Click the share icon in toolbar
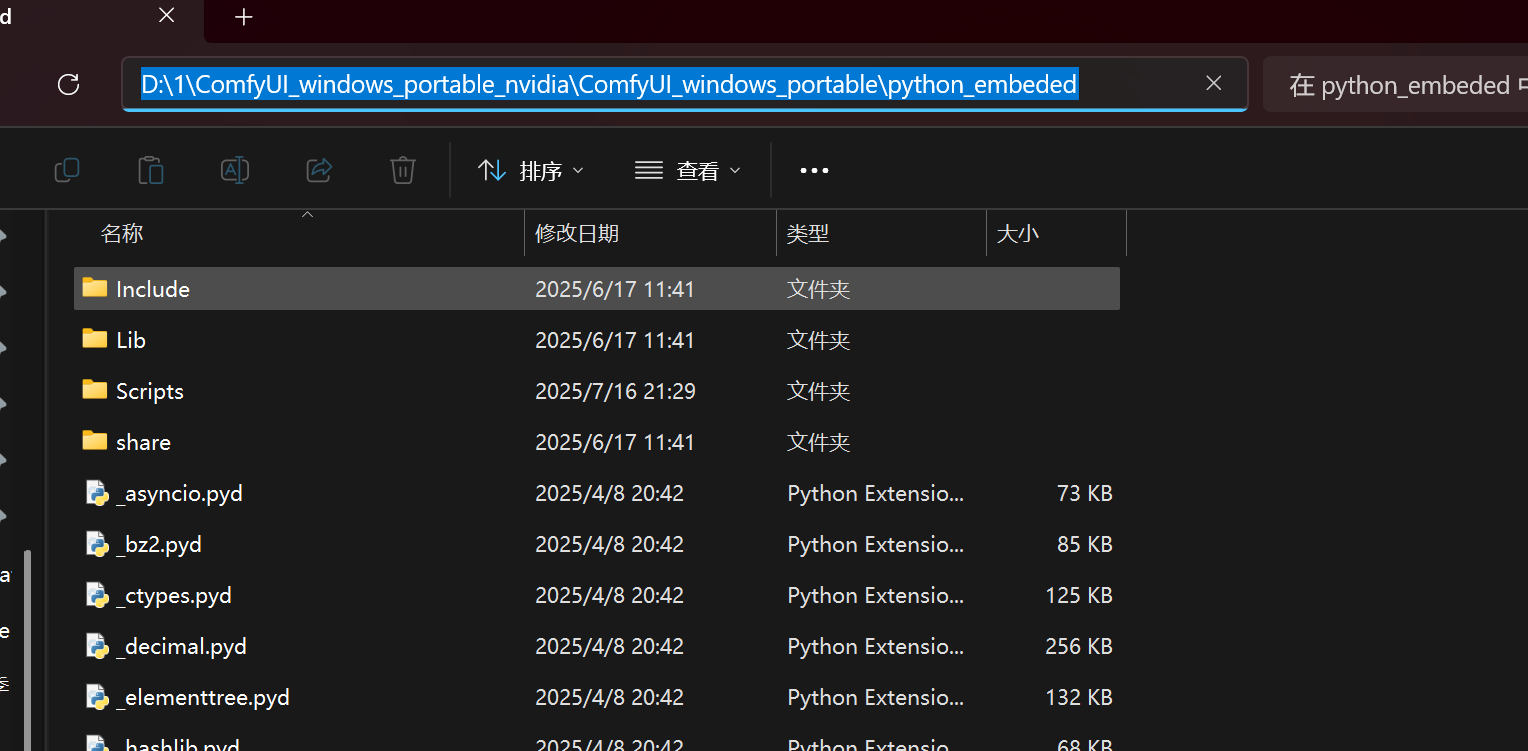Screen dimensions: 1528x751 click(319, 171)
